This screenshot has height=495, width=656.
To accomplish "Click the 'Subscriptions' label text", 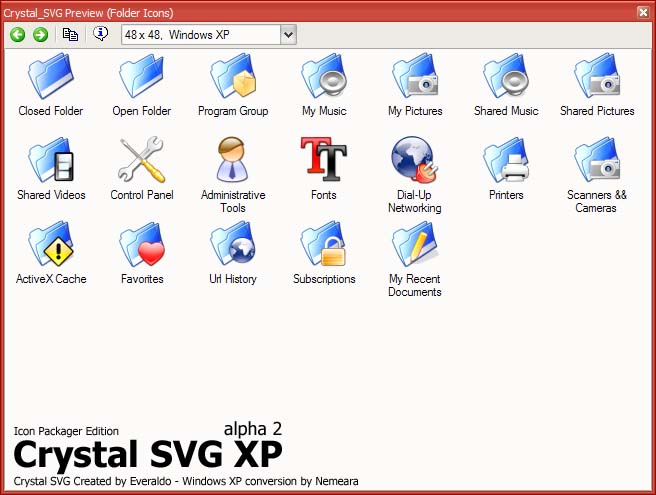I will point(324,280).
